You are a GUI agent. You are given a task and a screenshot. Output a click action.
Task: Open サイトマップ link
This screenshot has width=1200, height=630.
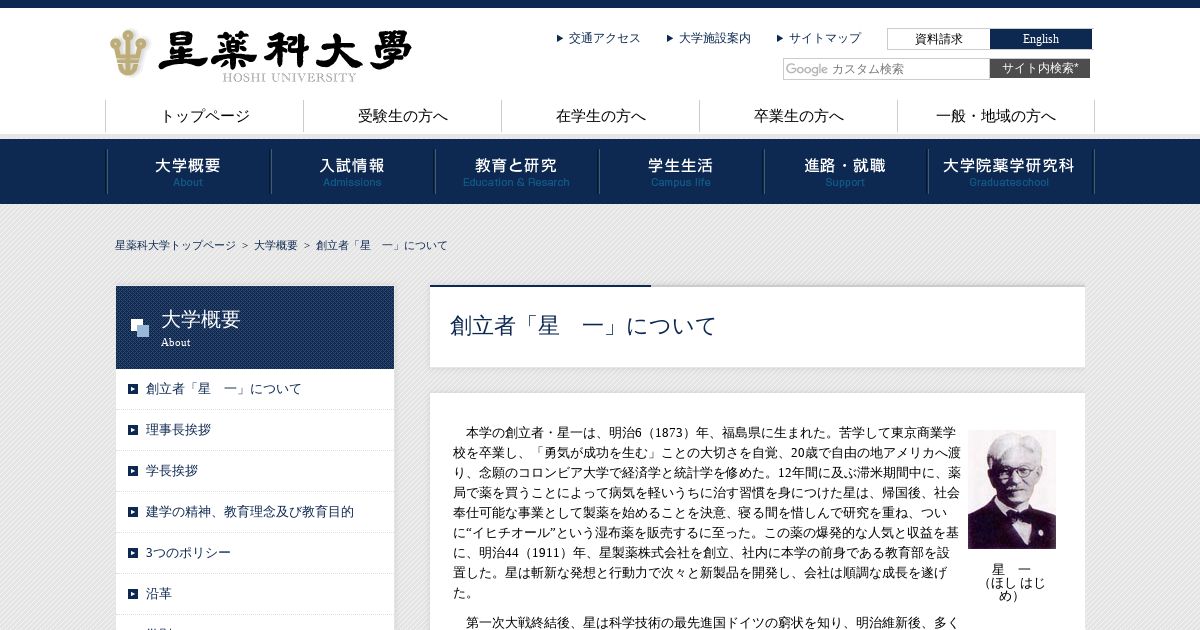[x=824, y=39]
